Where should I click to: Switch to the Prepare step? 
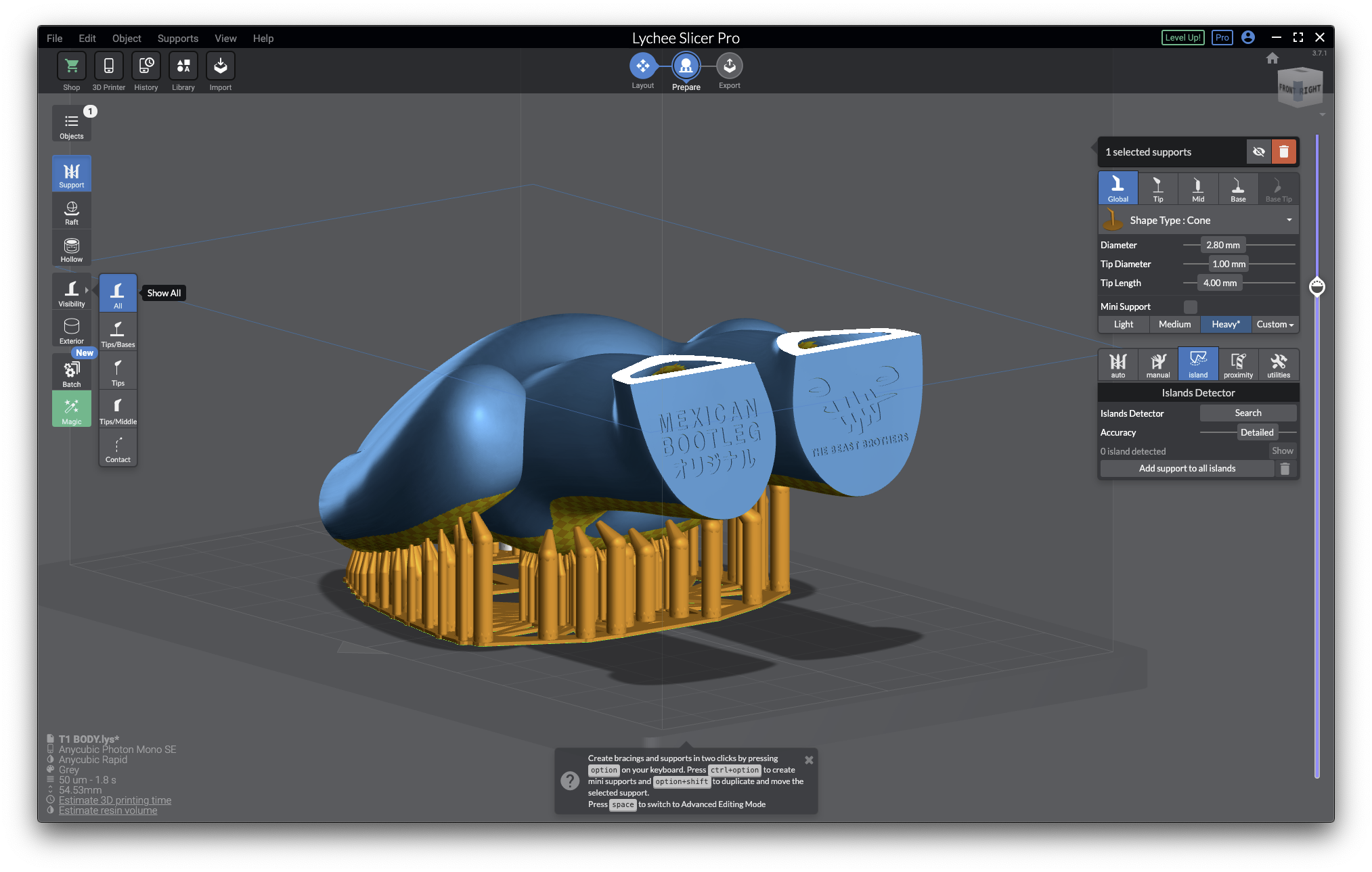686,66
